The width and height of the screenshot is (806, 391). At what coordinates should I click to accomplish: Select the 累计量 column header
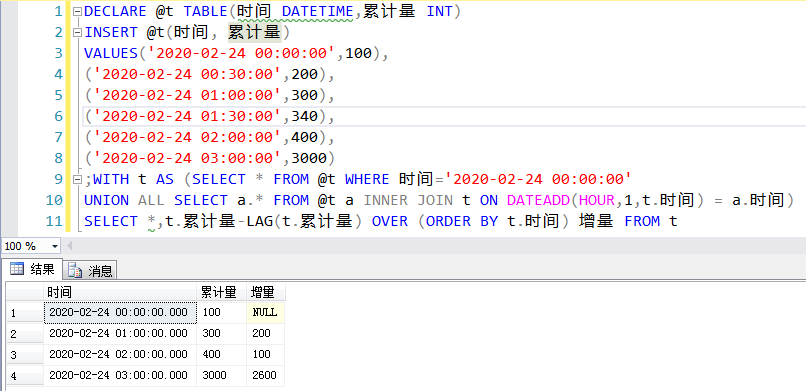pyautogui.click(x=222, y=292)
